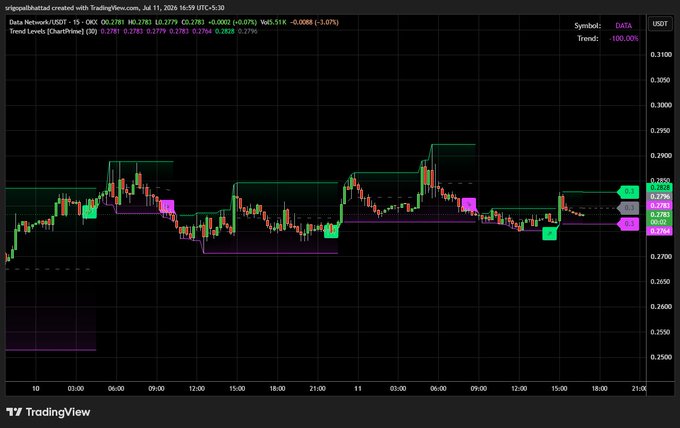
Task: Click the 0.2900 price scale label
Action: (661, 155)
